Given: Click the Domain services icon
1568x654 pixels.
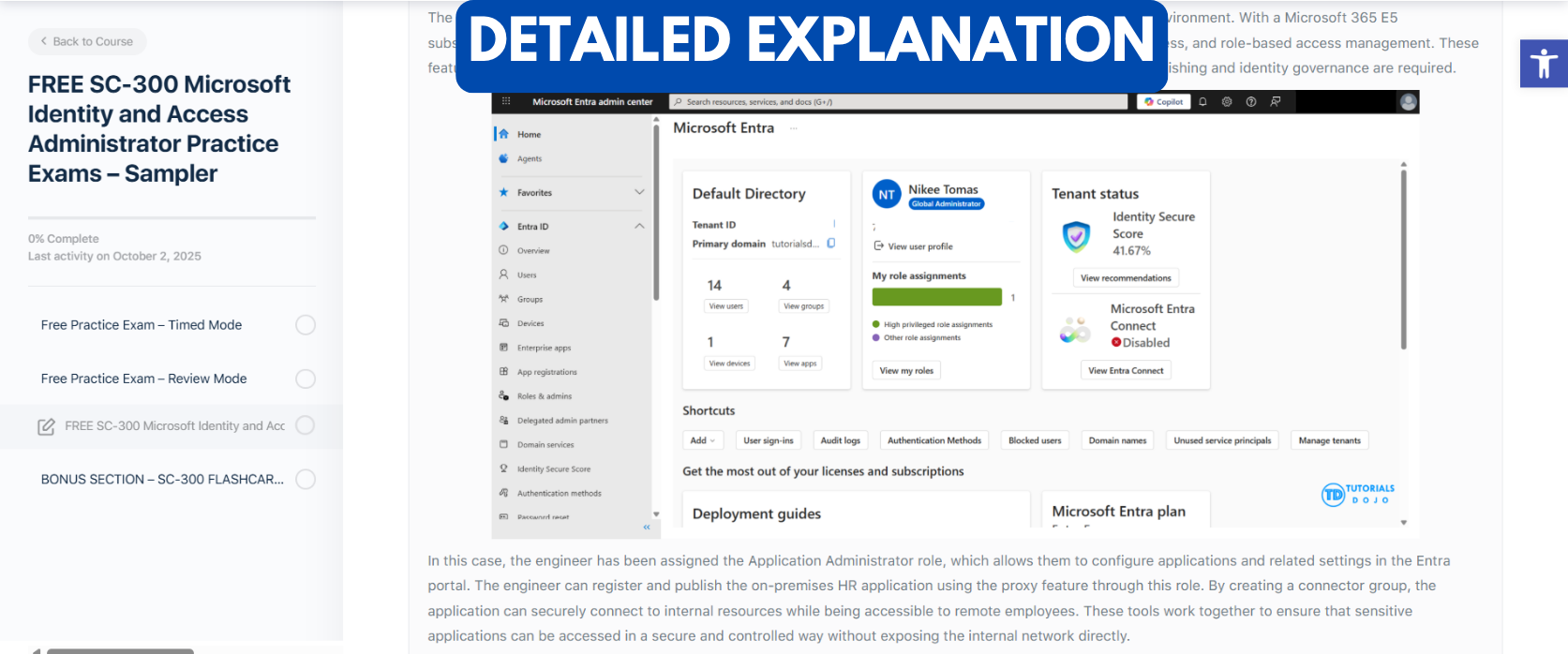Looking at the screenshot, I should 504,445.
